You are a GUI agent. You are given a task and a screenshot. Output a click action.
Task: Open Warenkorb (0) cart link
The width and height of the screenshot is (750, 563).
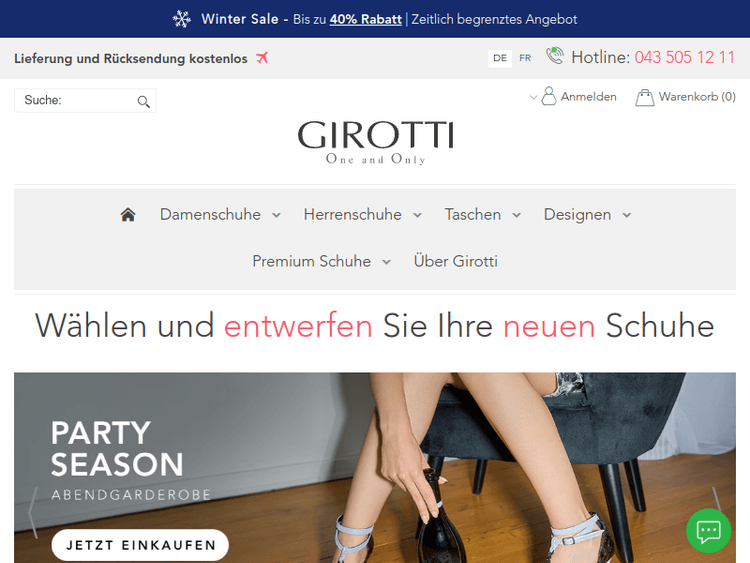click(697, 97)
